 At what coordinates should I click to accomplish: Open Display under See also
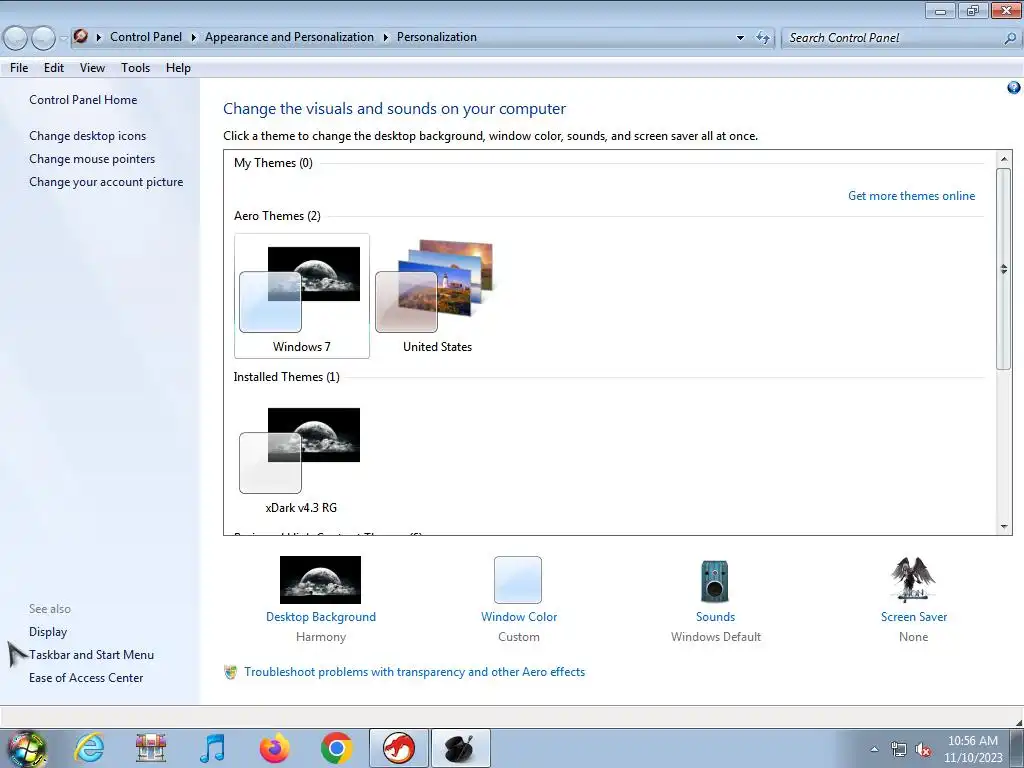48,632
